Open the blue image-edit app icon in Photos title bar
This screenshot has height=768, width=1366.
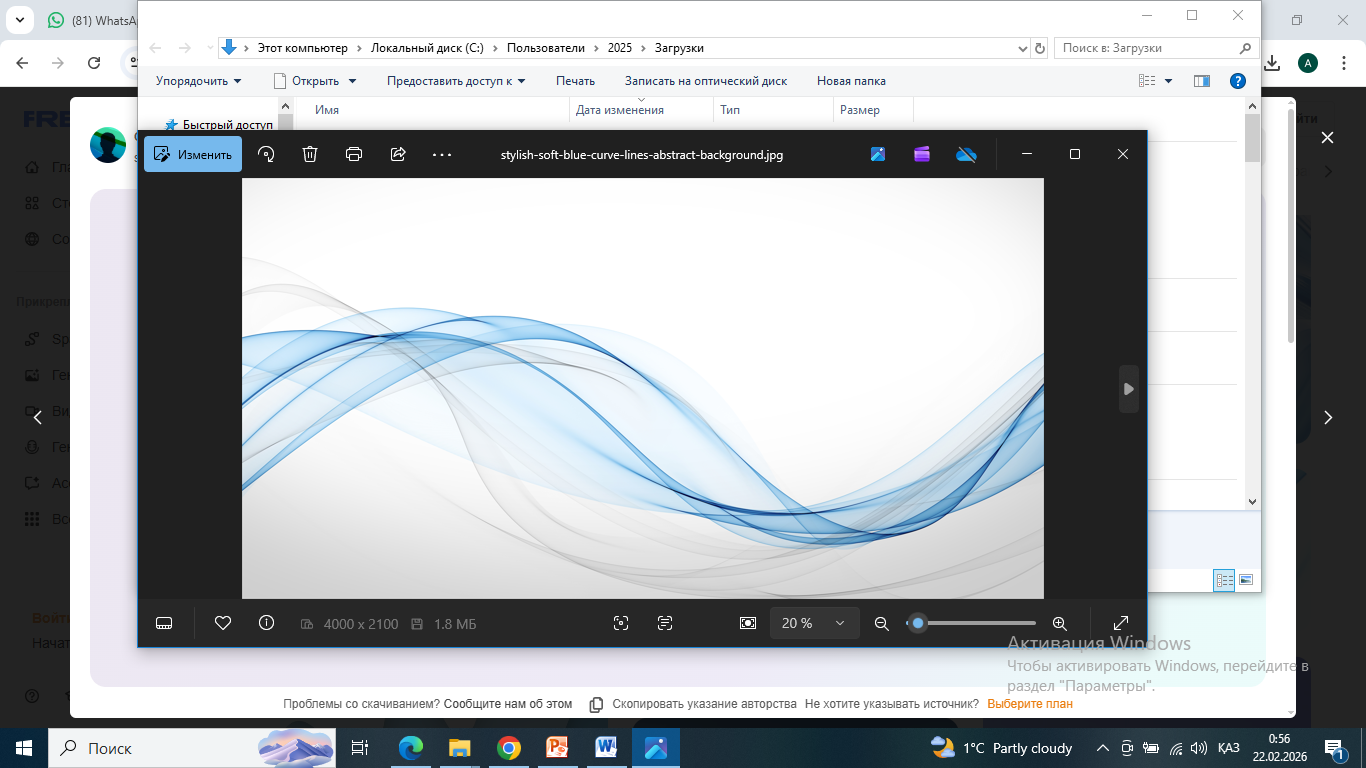(878, 154)
